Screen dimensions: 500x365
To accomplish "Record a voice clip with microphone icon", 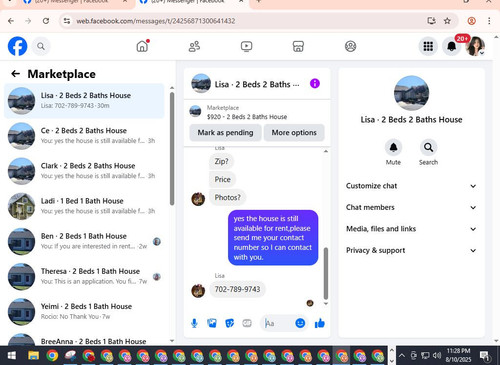I will pyautogui.click(x=194, y=323).
